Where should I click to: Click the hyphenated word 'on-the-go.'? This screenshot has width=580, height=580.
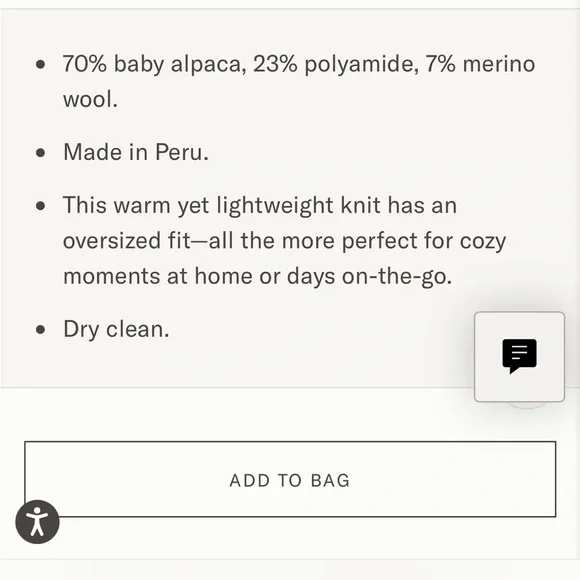point(397,277)
